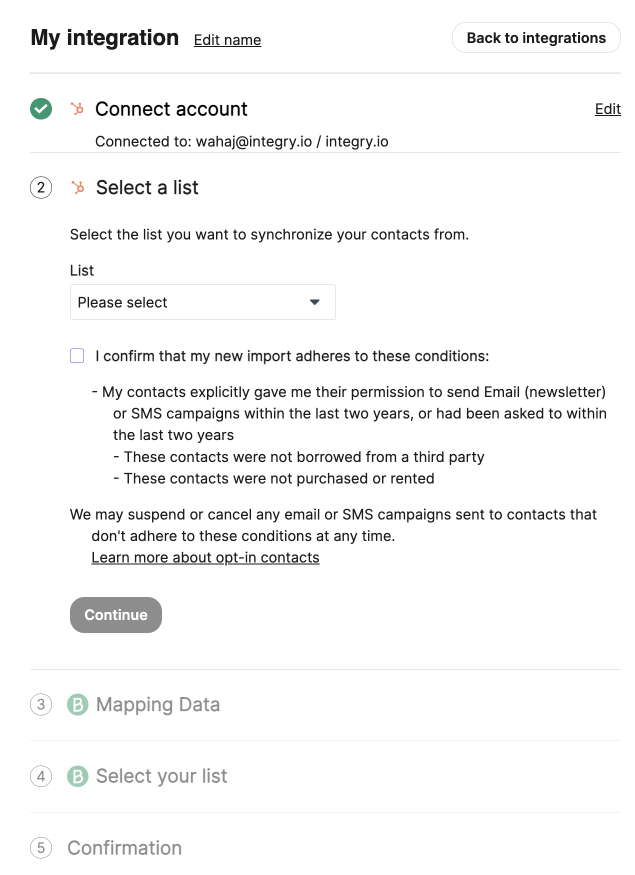Click the step 4 number circle
Viewport: 635px width, 875px height.
(41, 776)
